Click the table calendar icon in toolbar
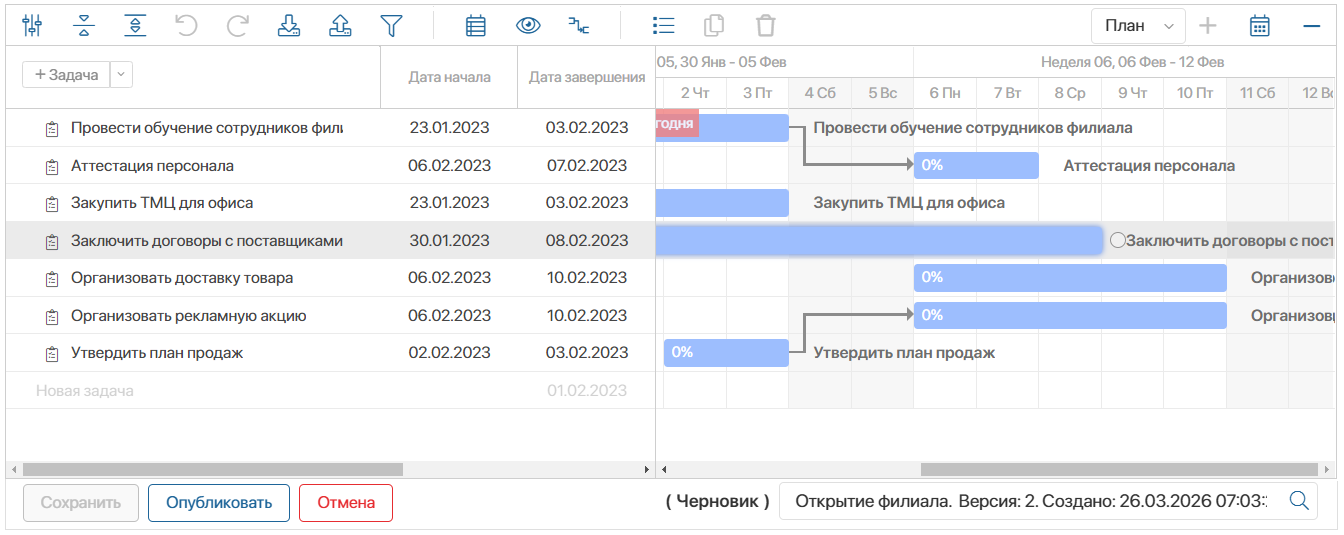 click(x=476, y=25)
